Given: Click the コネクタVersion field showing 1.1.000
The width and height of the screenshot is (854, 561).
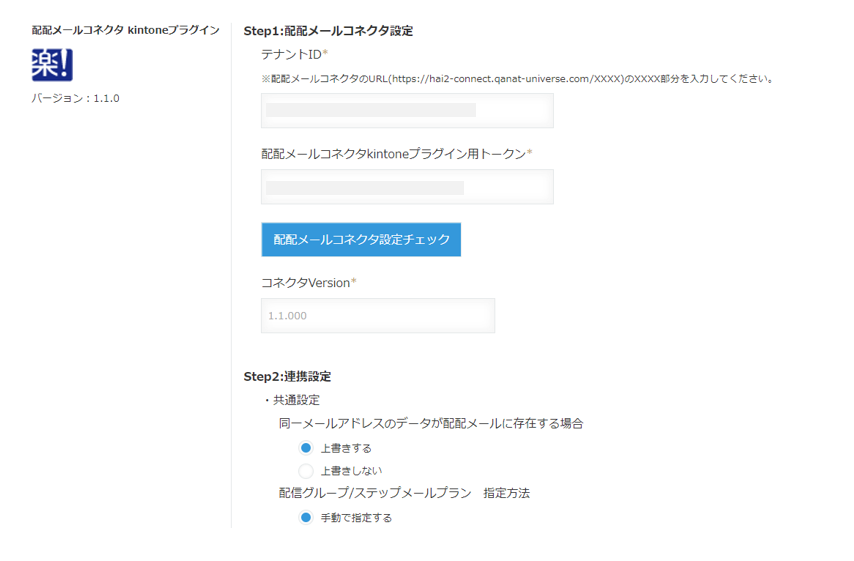Looking at the screenshot, I should (x=378, y=316).
